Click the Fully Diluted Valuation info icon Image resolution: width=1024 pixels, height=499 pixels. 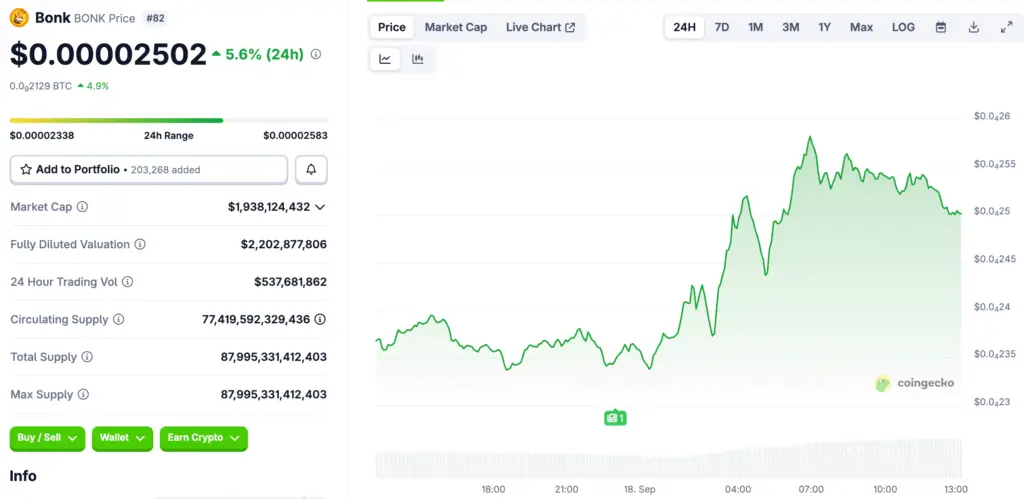[x=140, y=244]
